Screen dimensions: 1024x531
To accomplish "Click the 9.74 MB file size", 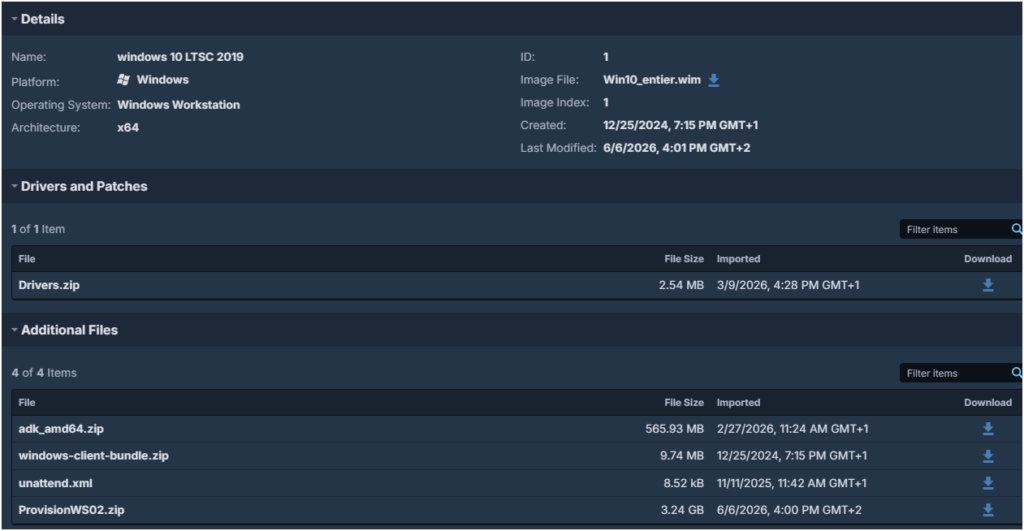I will click(682, 455).
